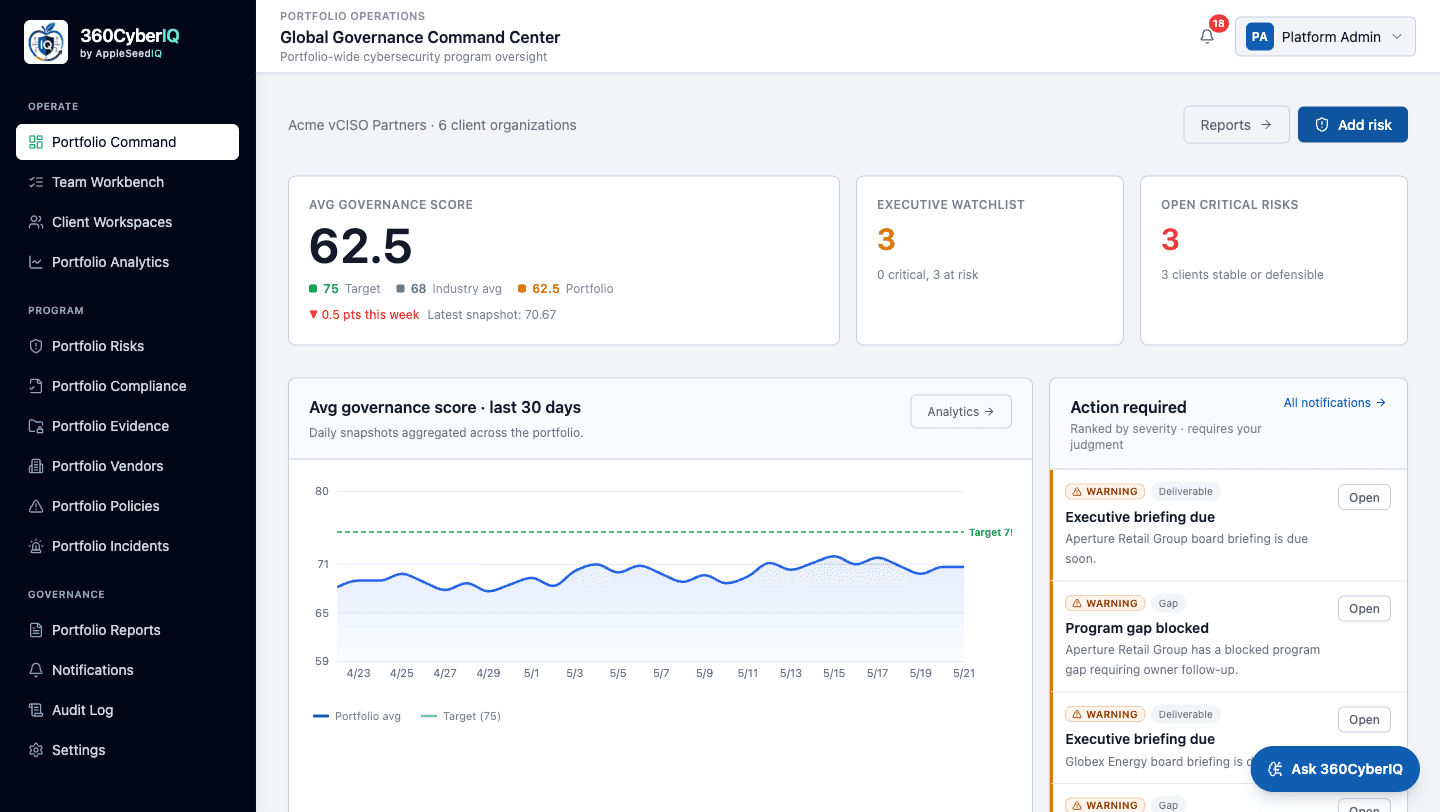
Task: Open Client Workspaces in sidebar
Action: point(127,222)
